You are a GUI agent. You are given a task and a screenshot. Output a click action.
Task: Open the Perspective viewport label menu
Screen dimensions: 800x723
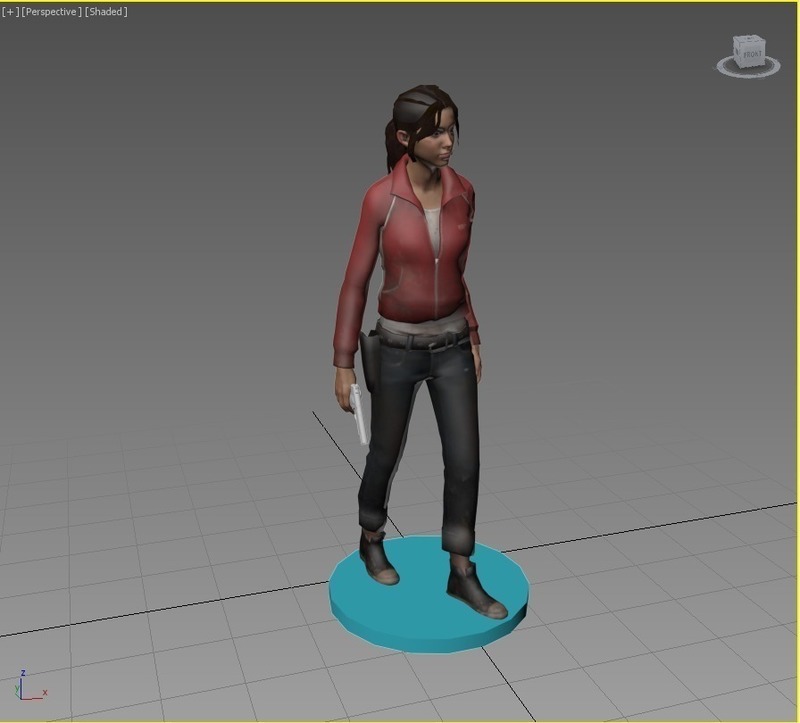[52, 12]
